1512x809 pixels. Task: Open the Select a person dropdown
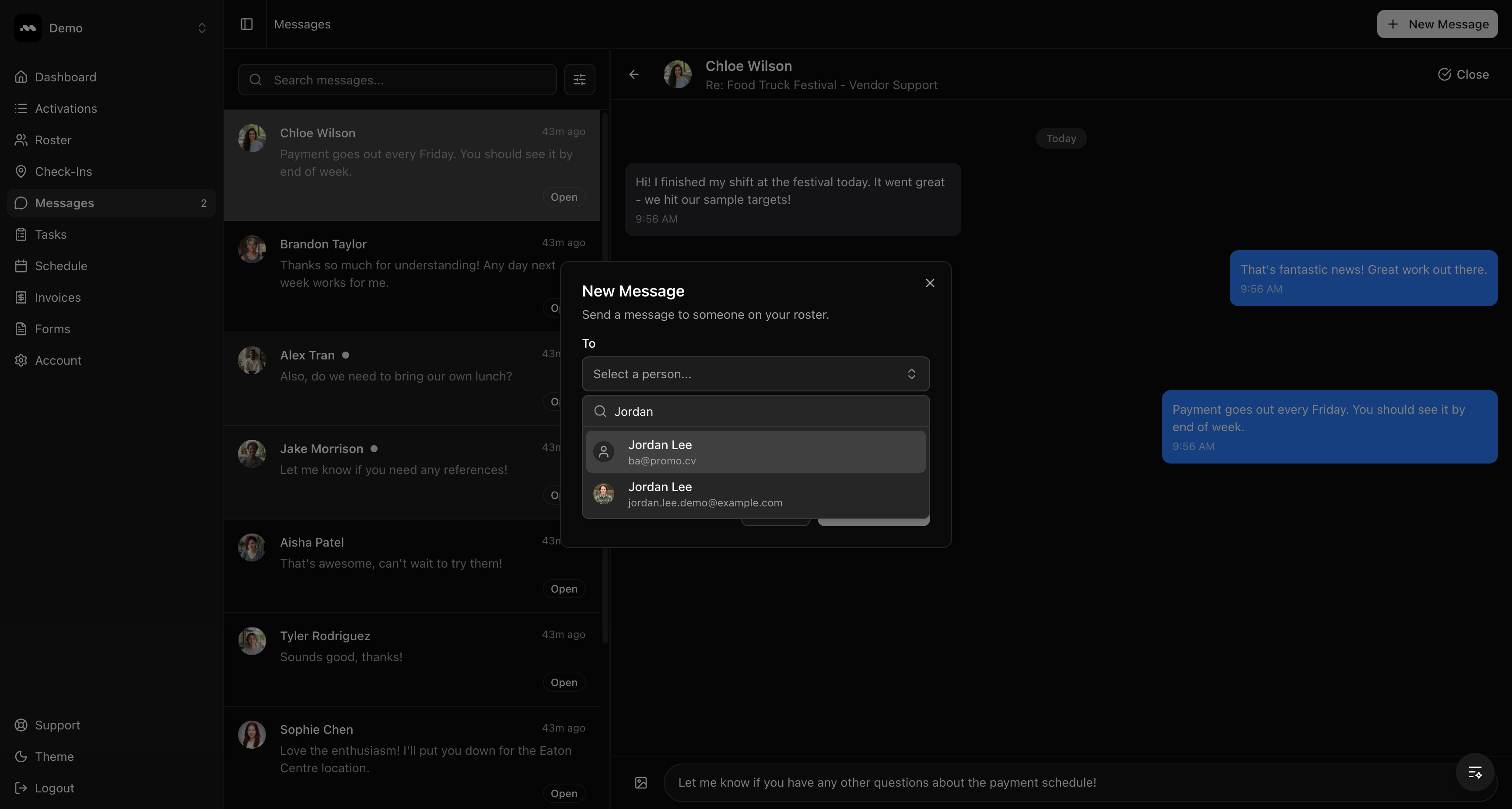tap(755, 374)
